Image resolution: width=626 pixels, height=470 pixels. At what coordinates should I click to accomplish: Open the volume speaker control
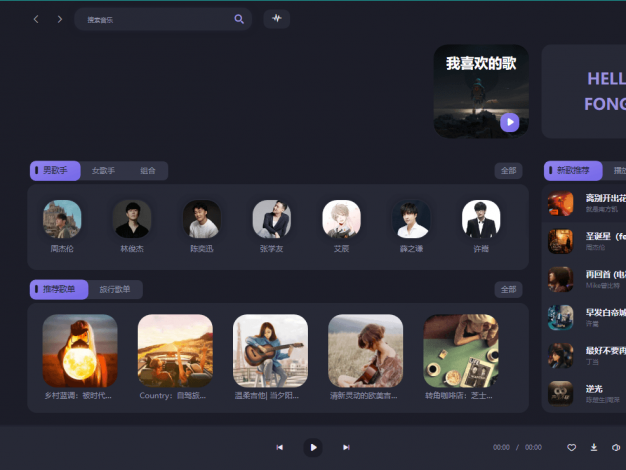click(616, 447)
